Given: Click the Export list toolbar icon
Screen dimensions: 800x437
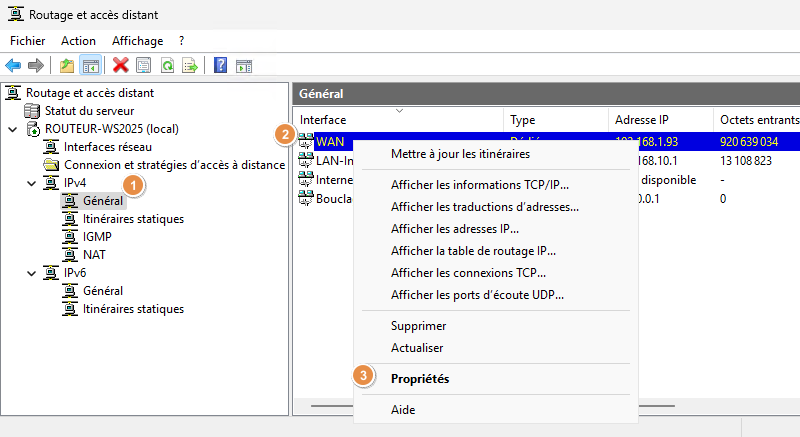Looking at the screenshot, I should 190,65.
